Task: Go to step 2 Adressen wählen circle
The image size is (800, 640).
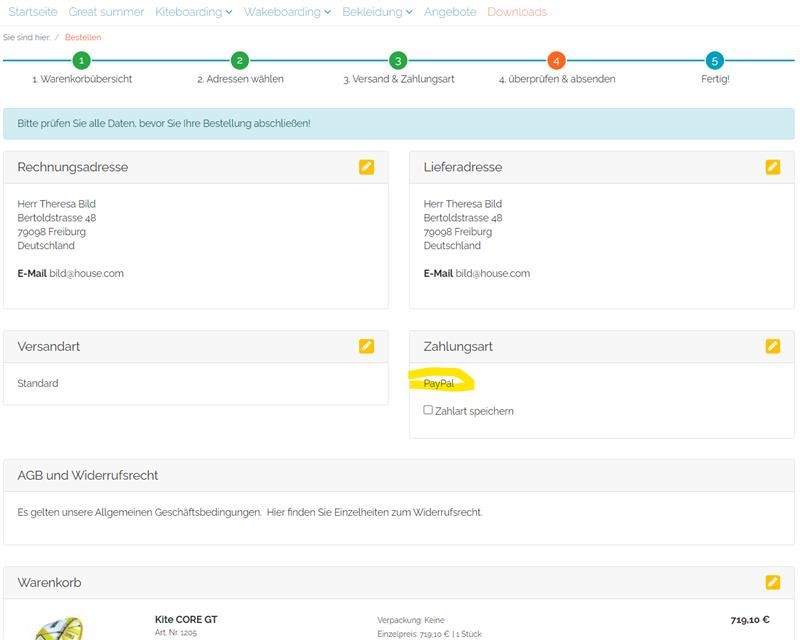Action: 240,61
